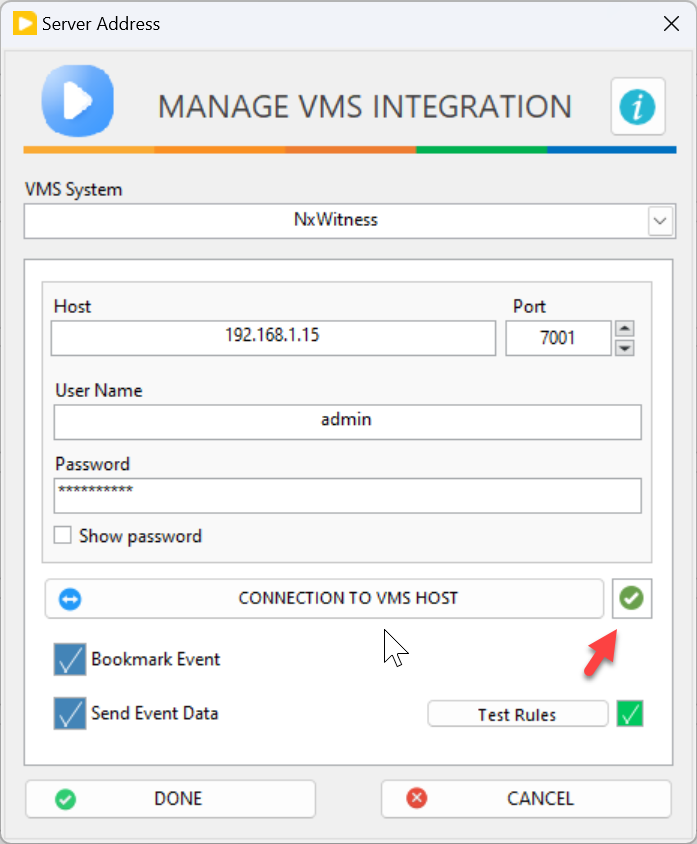The image size is (697, 844).
Task: Click into the Host address field
Action: [272, 338]
